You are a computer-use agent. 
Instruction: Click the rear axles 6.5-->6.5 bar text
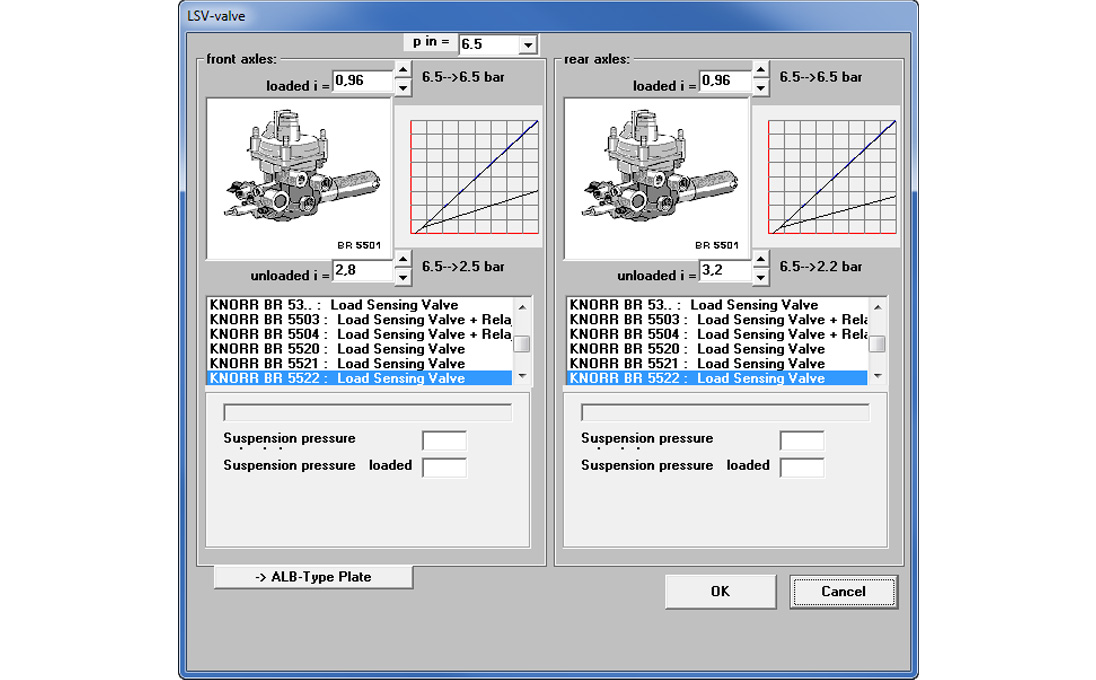tap(821, 77)
